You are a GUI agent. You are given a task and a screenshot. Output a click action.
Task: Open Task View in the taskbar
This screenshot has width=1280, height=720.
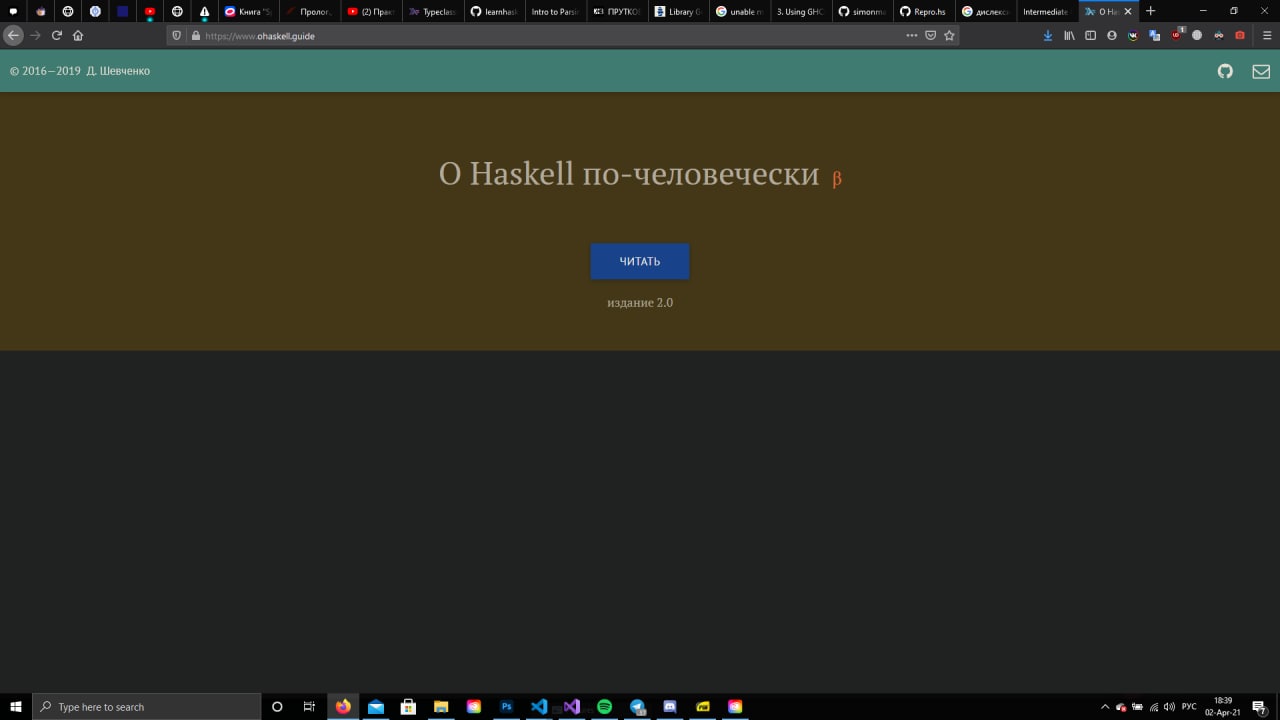pyautogui.click(x=309, y=706)
